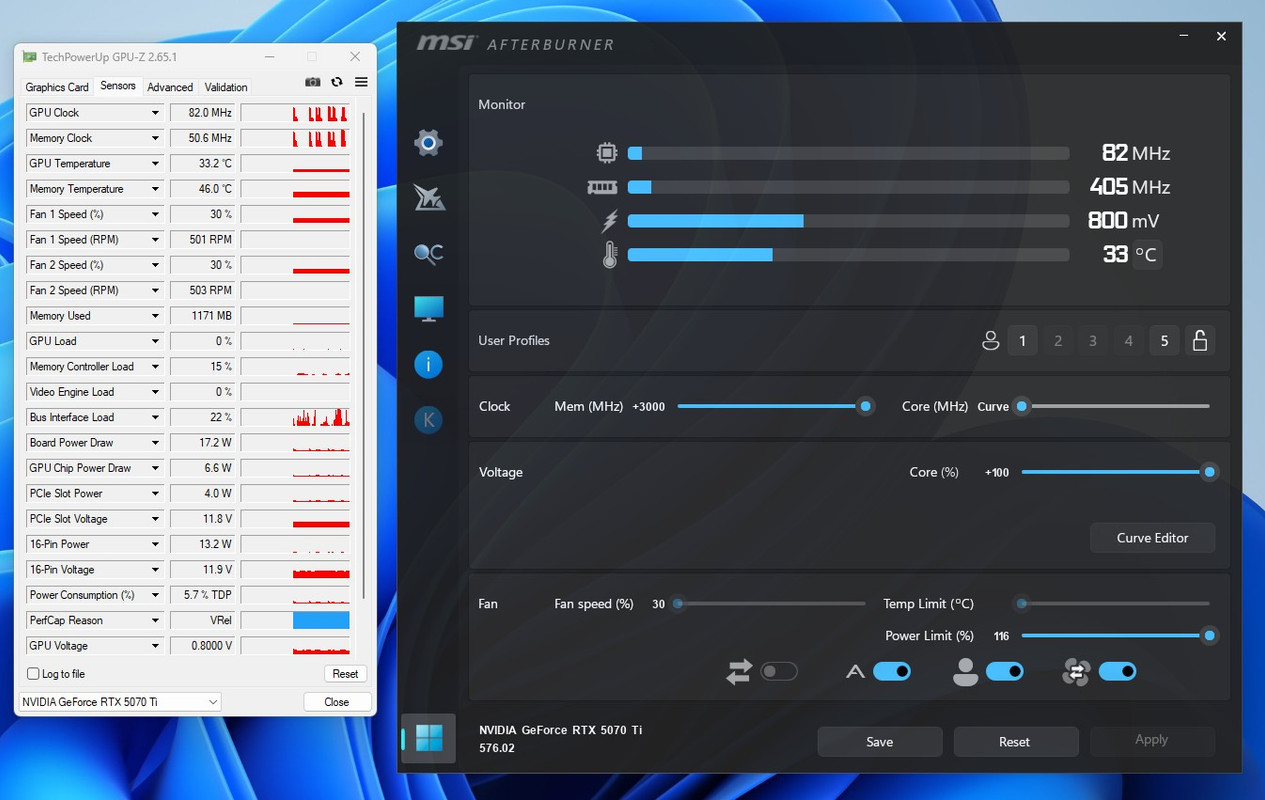Viewport: 1265px width, 800px height.
Task: Click the user-defined fan person icon
Action: click(x=965, y=673)
